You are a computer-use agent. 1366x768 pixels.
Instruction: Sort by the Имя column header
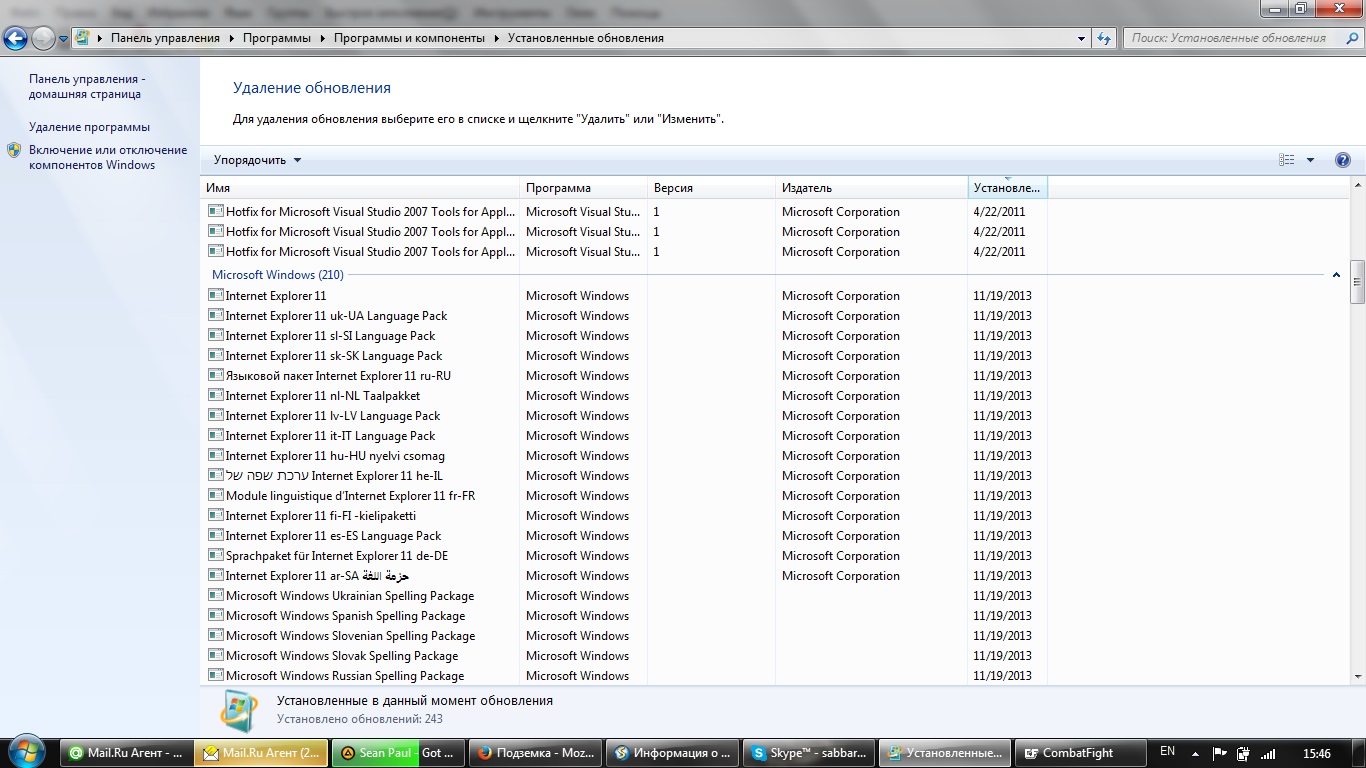(x=360, y=188)
